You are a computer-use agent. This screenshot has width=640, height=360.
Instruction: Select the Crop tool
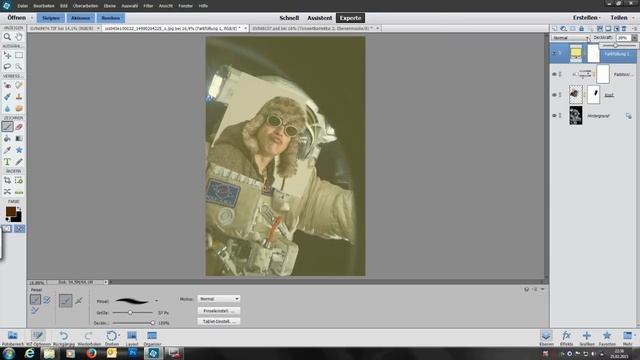pos(7,180)
